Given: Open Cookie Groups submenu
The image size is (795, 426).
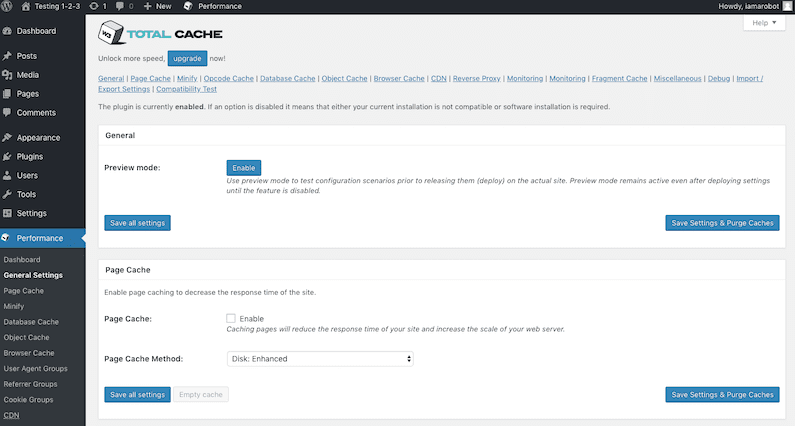Looking at the screenshot, I should click(x=28, y=400).
